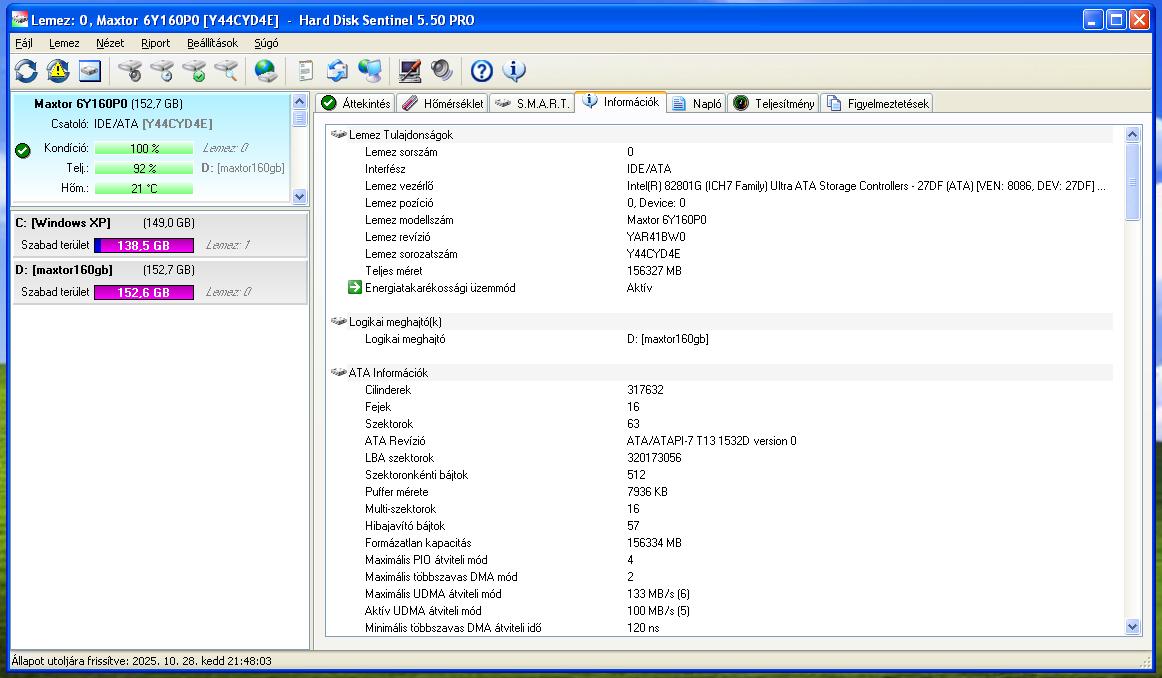
Task: Click the refresh toolbar icon
Action: pos(26,71)
